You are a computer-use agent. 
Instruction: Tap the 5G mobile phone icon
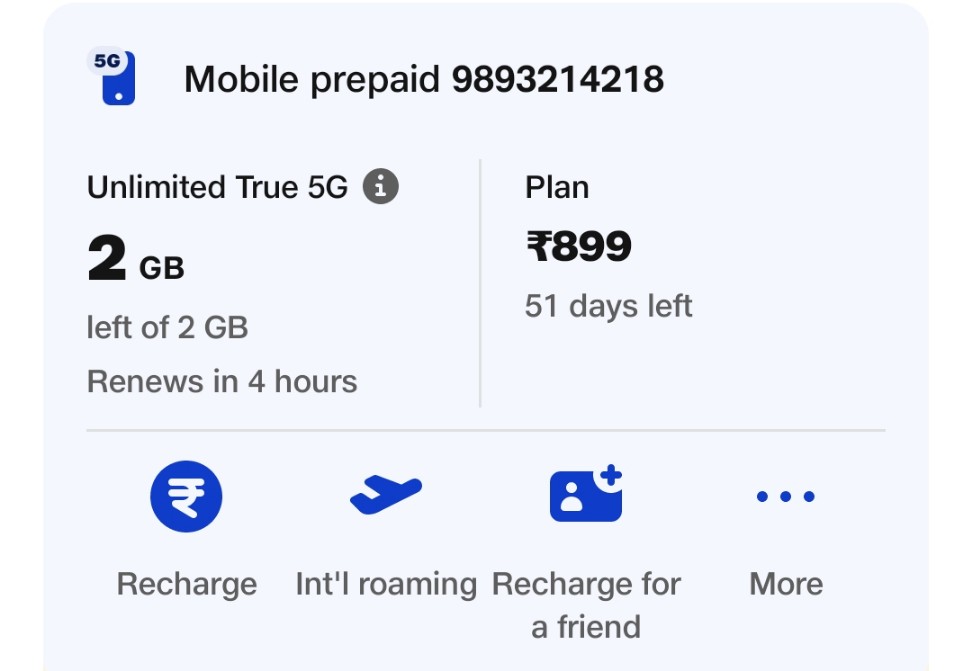coord(112,76)
